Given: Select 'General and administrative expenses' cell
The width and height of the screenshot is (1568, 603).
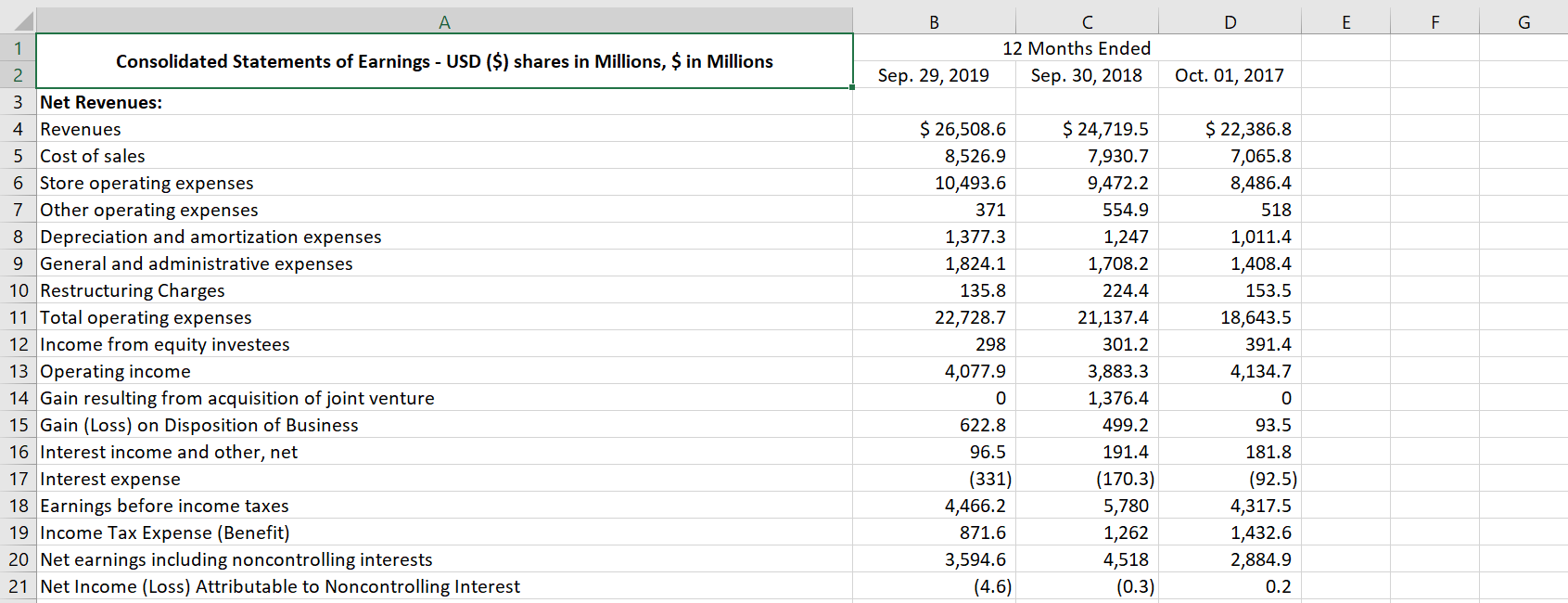Looking at the screenshot, I should coord(444,263).
